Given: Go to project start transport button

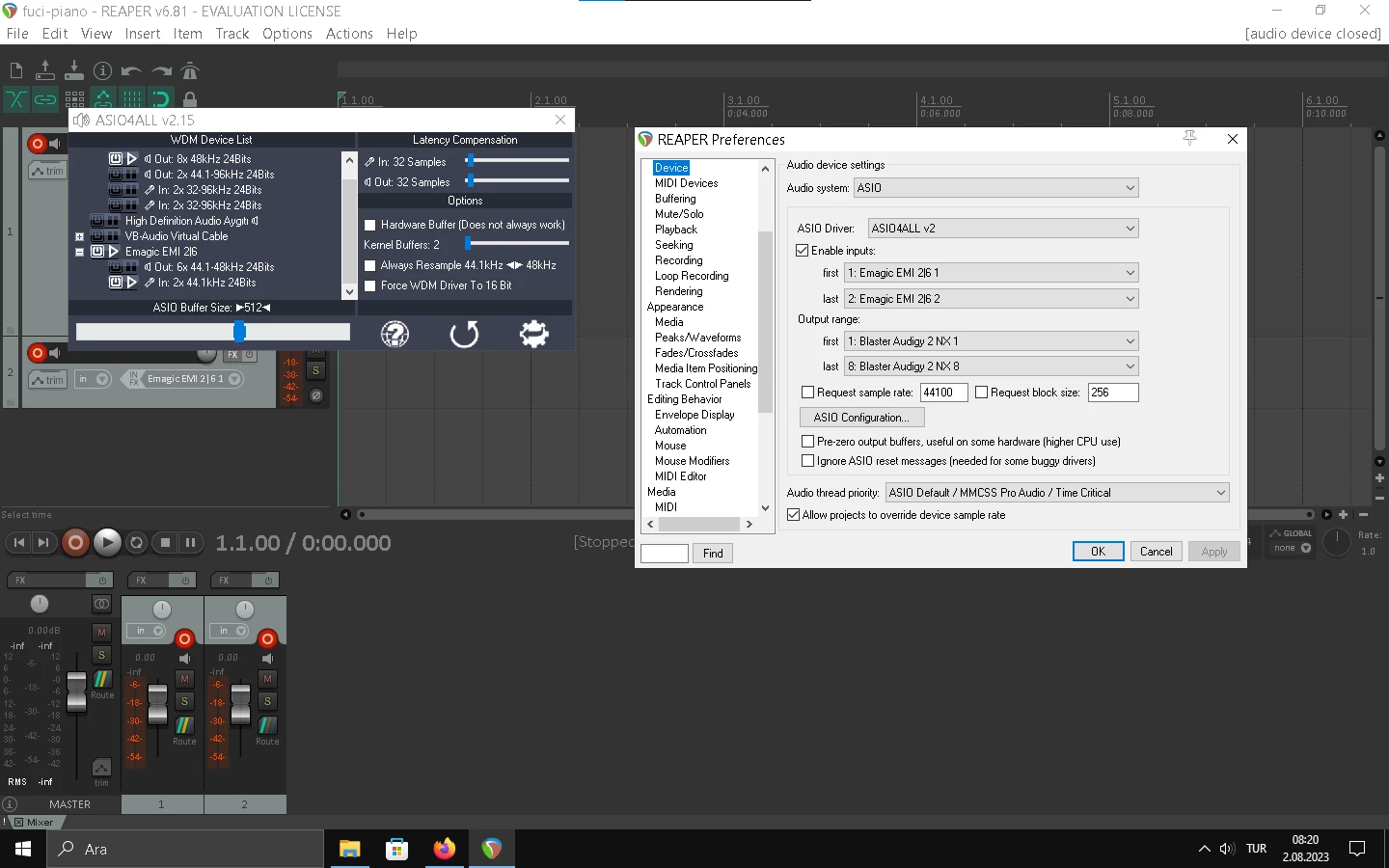Looking at the screenshot, I should tap(18, 543).
